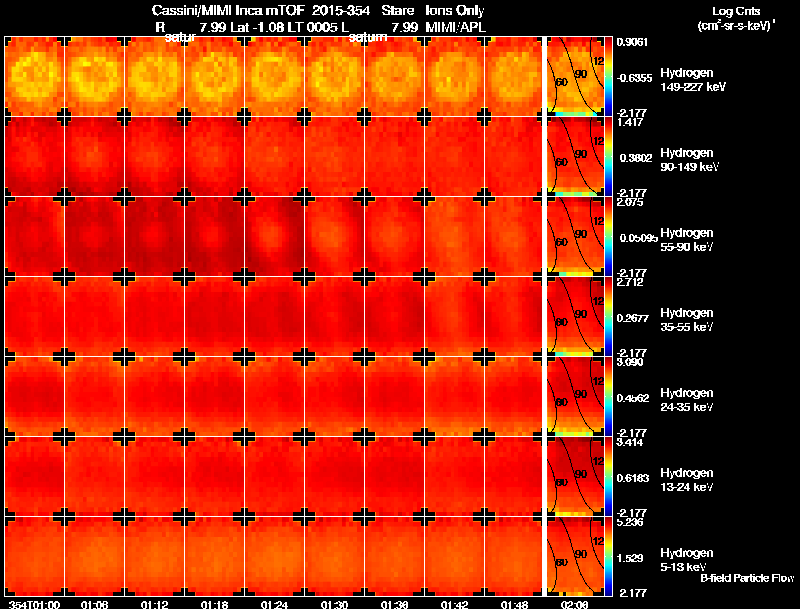Screen dimensions: 800x609
Task: Select the 13-24 keV image in the 01:30 column
Action: (335, 476)
